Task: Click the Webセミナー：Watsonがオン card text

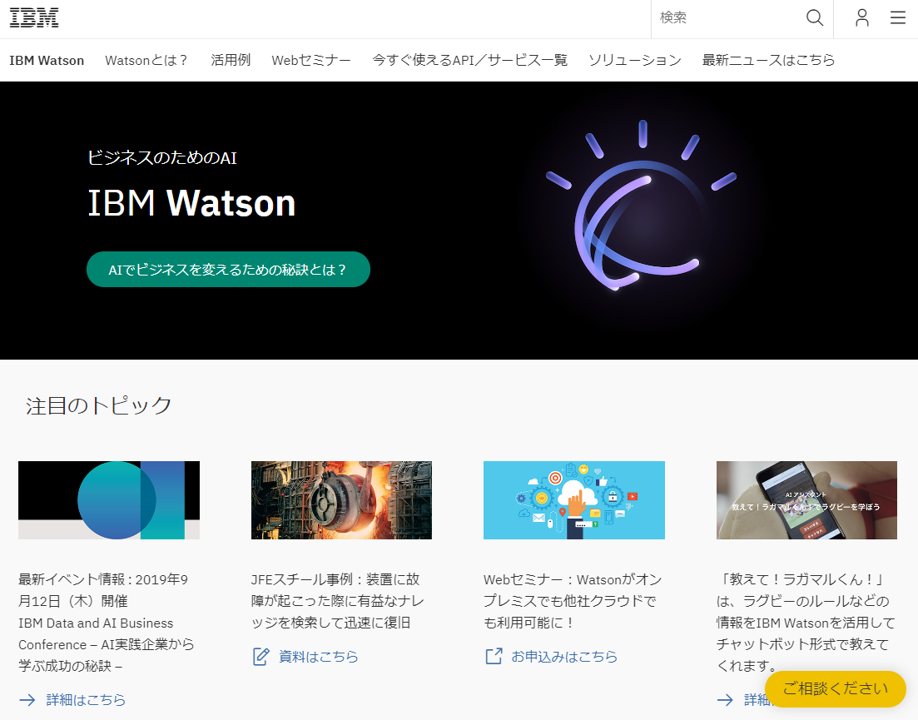Action: [573, 601]
